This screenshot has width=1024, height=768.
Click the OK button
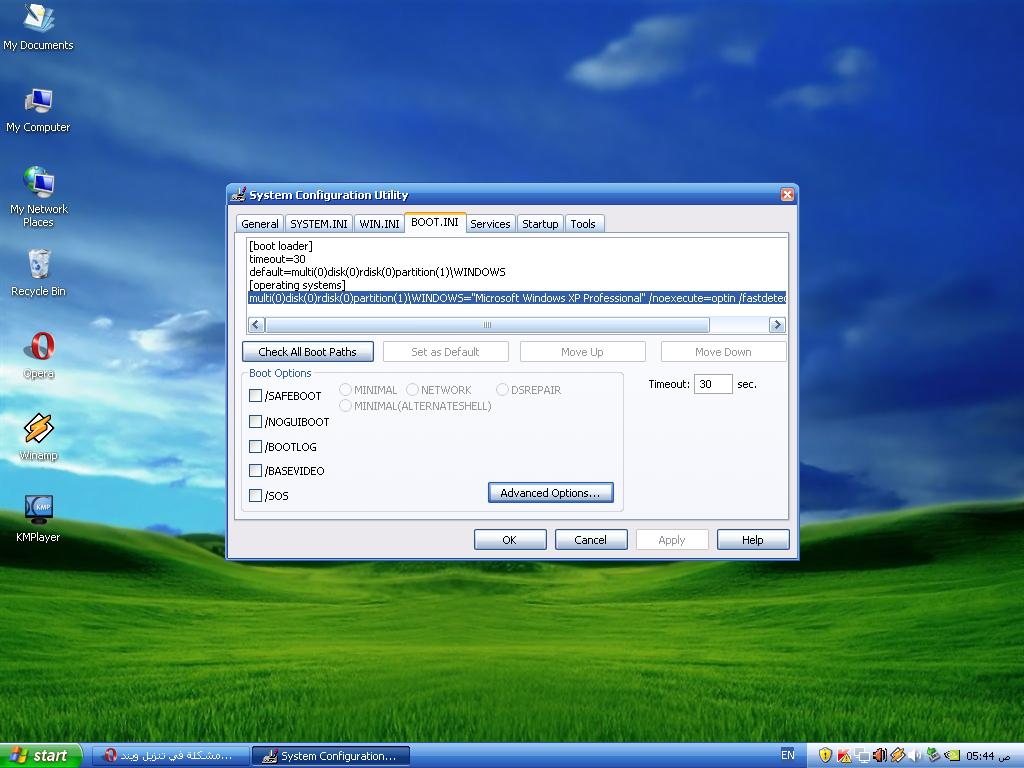click(x=510, y=540)
